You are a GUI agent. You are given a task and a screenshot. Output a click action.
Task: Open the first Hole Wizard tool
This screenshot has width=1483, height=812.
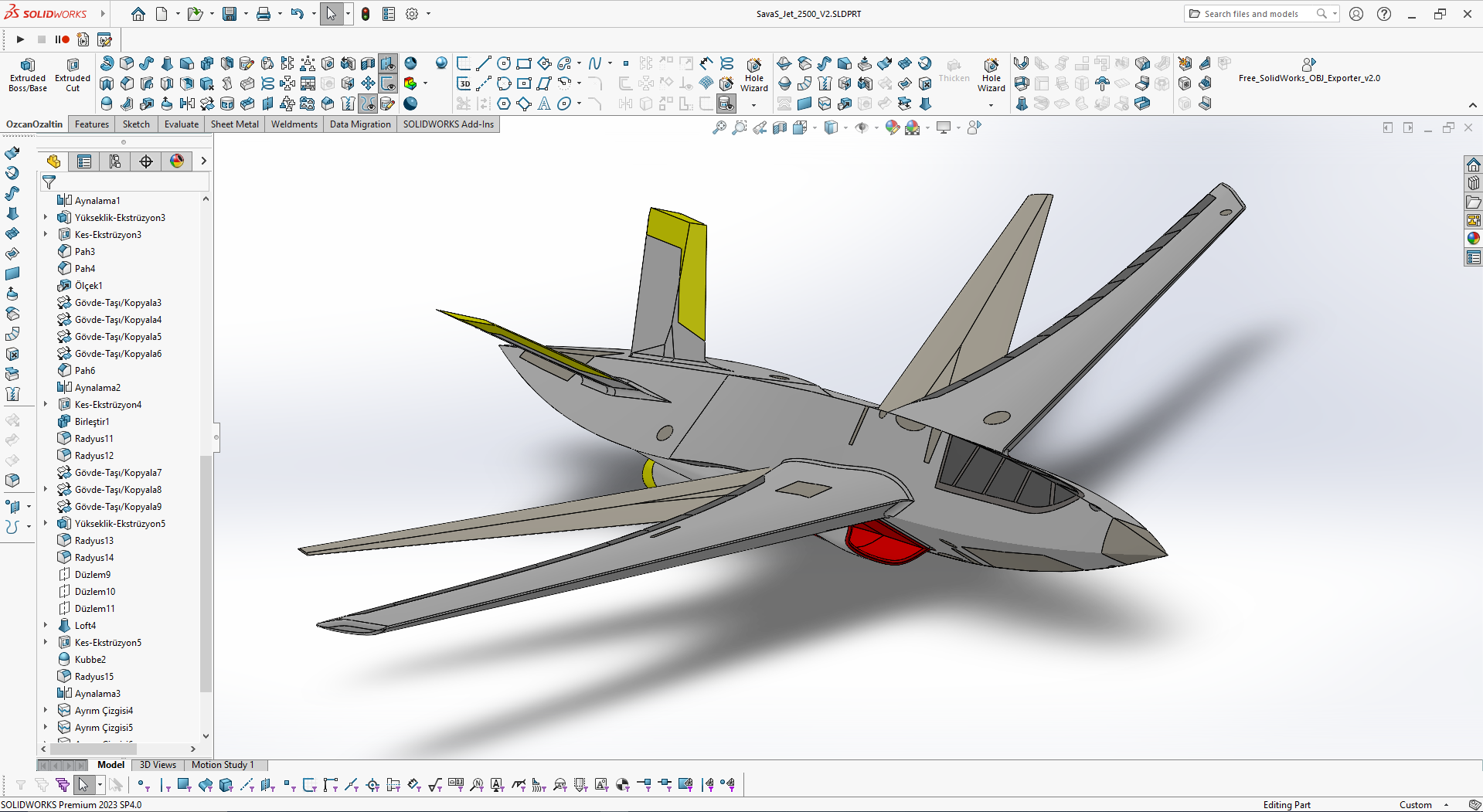(x=754, y=74)
